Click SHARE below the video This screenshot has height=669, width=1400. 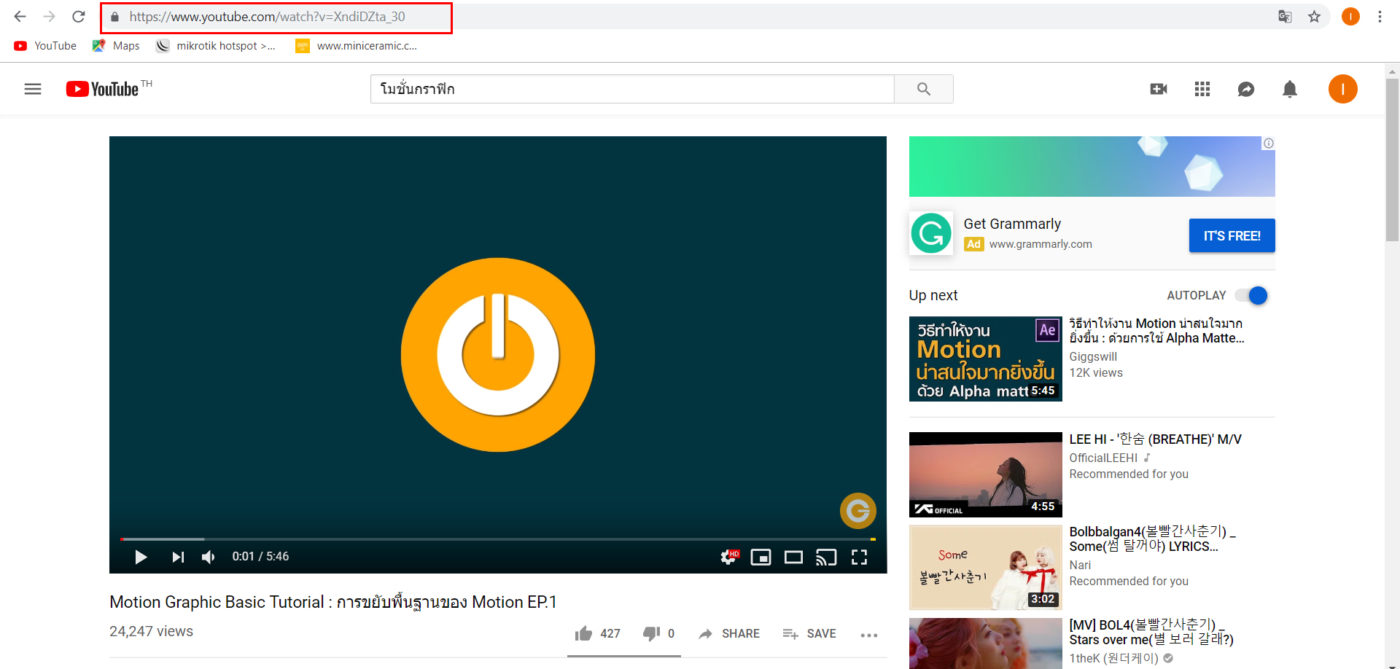(x=729, y=634)
